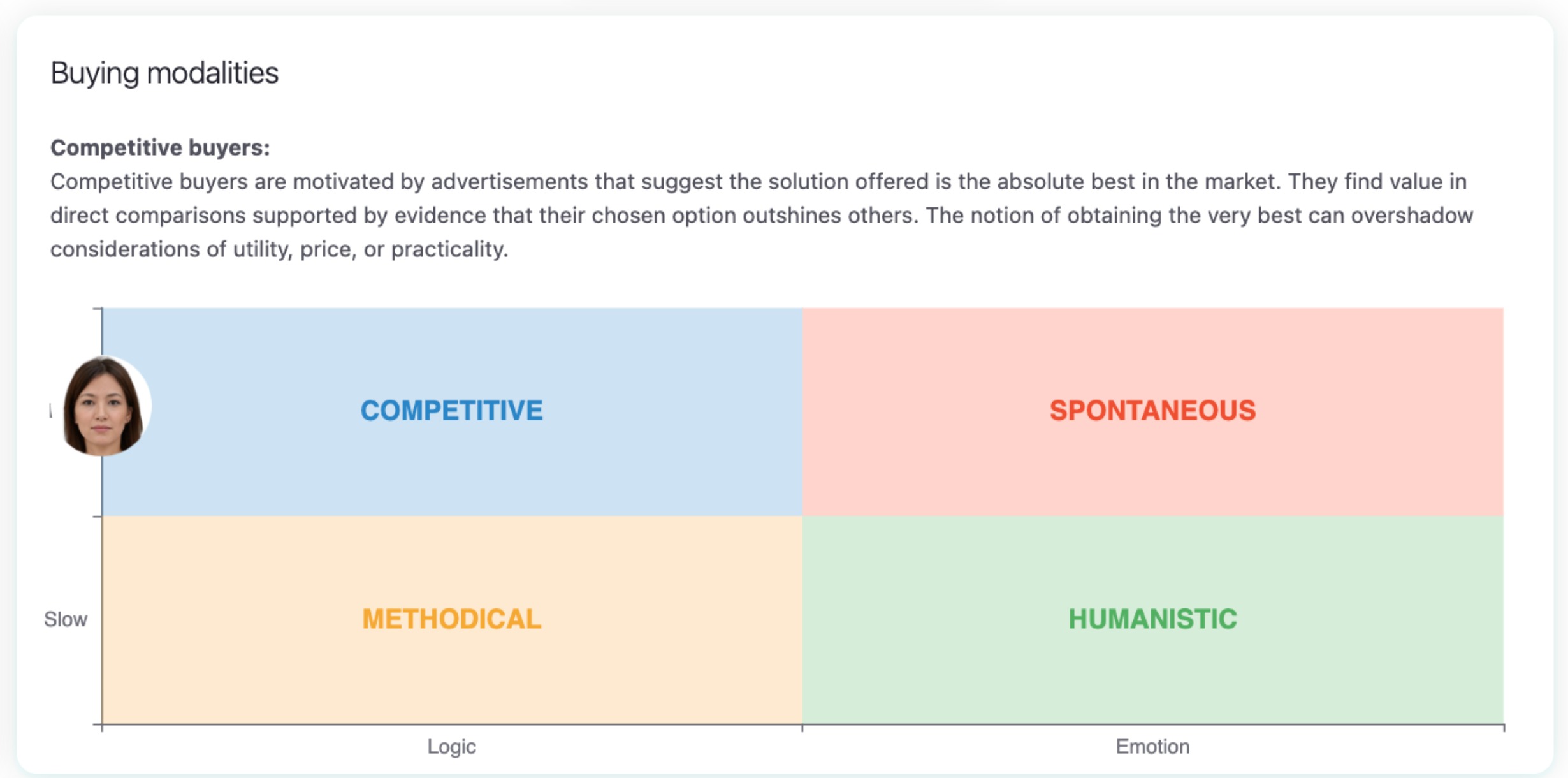Click the right-end tick of the horizontal axis
Viewport: 1568px width, 778px height.
(x=1504, y=728)
